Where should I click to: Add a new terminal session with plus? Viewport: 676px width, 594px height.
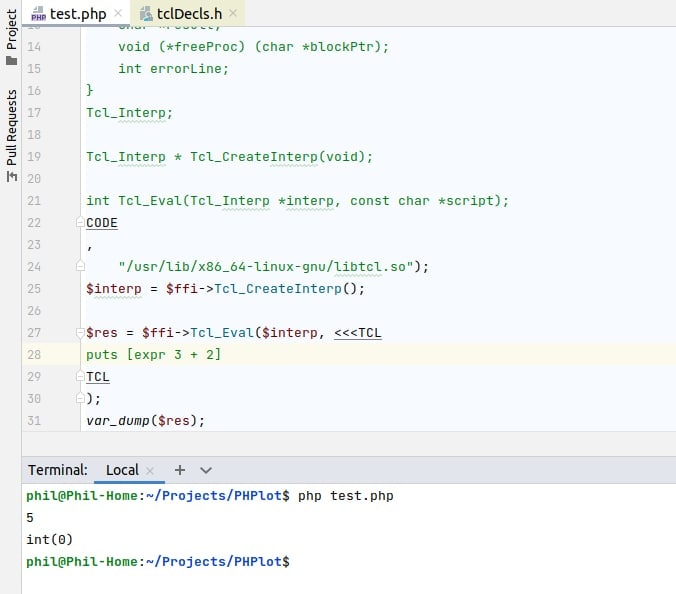tap(180, 470)
